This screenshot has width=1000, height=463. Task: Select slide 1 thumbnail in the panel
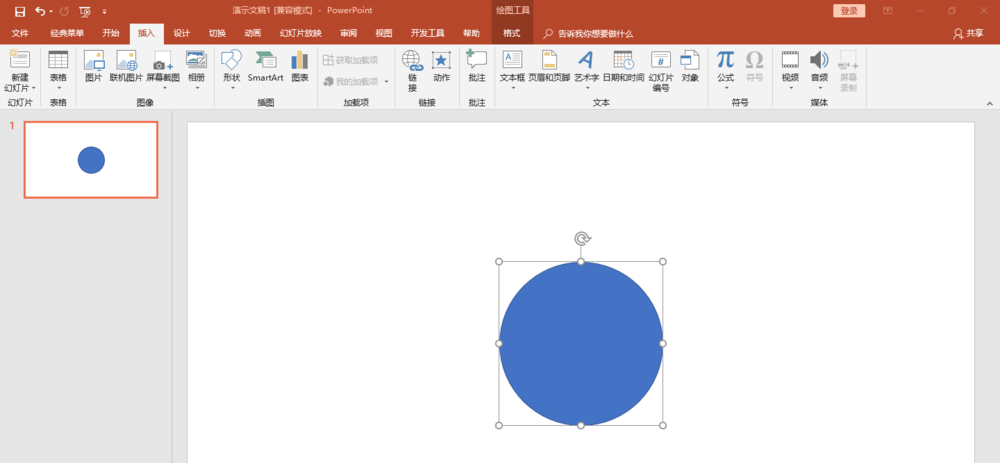pyautogui.click(x=91, y=159)
